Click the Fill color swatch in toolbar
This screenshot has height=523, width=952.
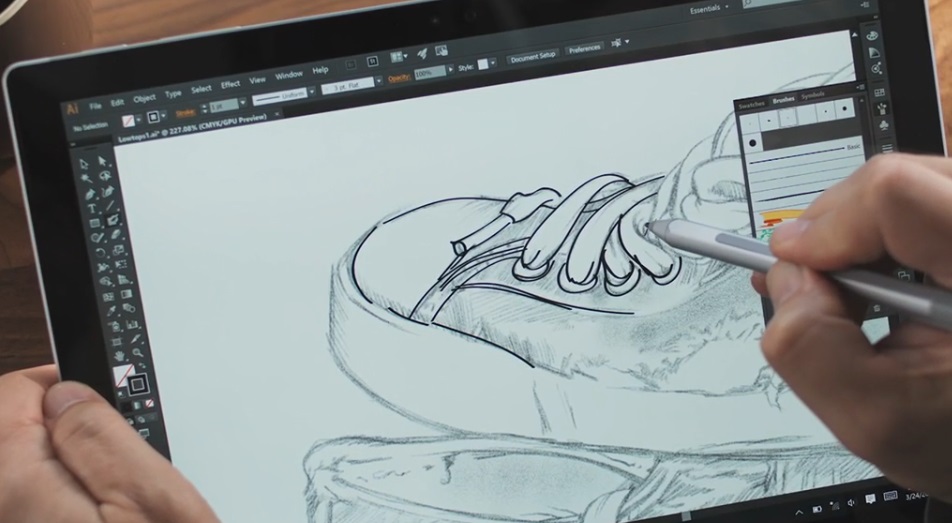[124, 375]
